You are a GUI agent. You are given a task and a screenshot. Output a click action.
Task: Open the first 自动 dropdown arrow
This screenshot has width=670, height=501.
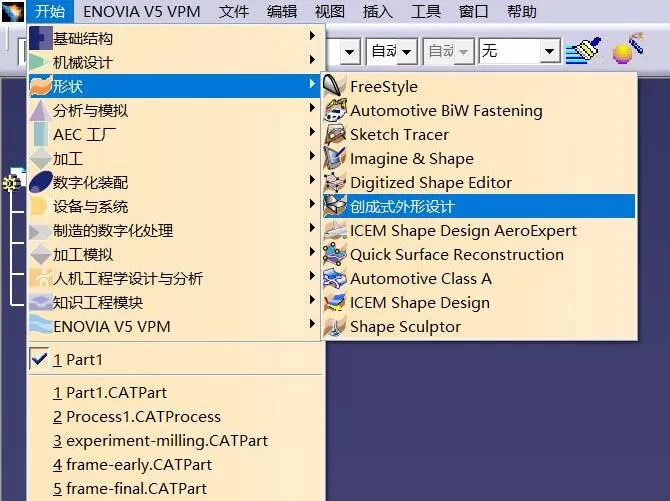[406, 52]
